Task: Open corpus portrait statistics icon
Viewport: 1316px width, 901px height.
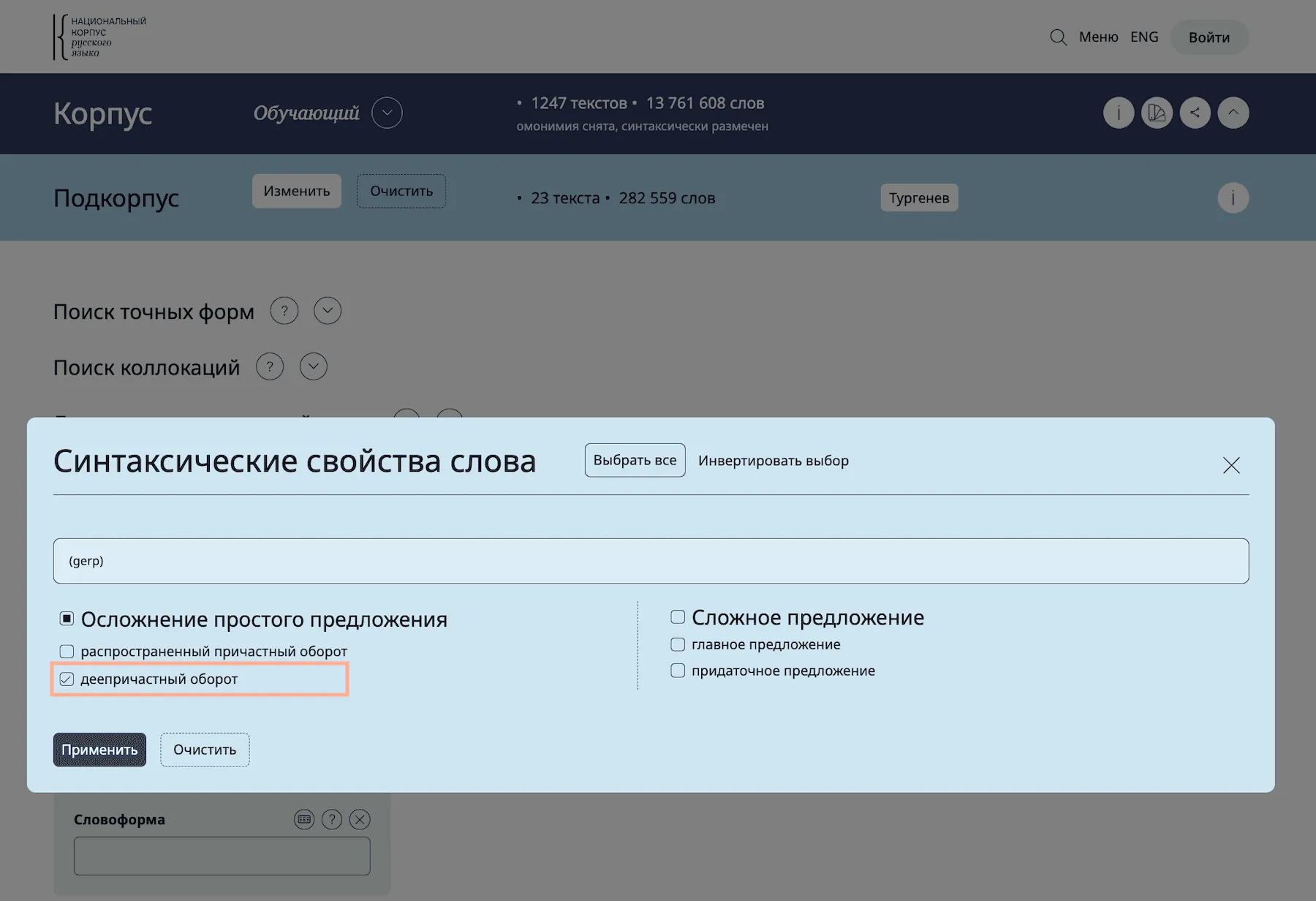Action: [x=1157, y=113]
